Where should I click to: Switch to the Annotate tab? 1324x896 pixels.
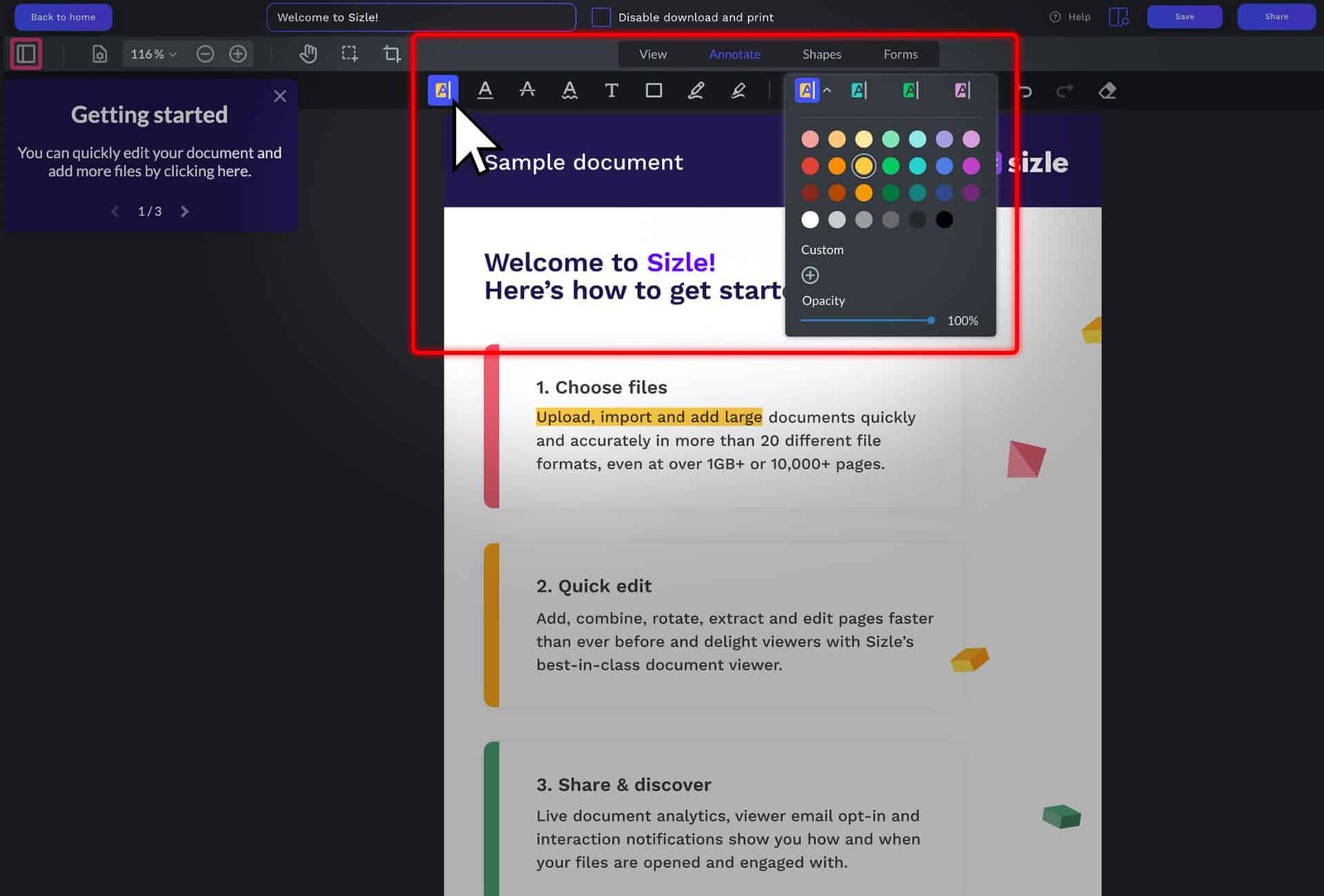pyautogui.click(x=735, y=54)
